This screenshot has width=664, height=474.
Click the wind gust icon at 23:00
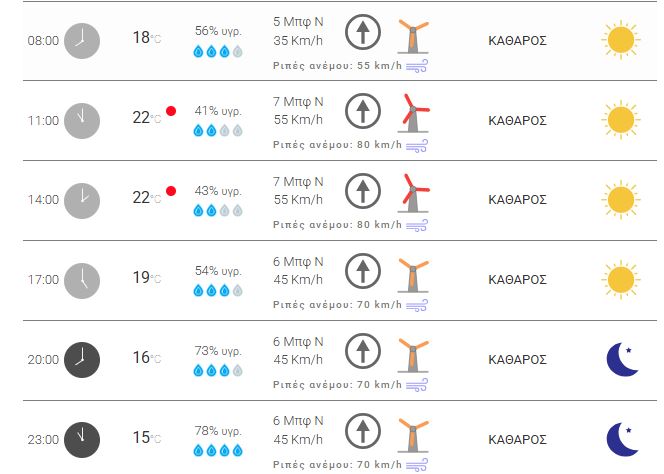point(416,464)
